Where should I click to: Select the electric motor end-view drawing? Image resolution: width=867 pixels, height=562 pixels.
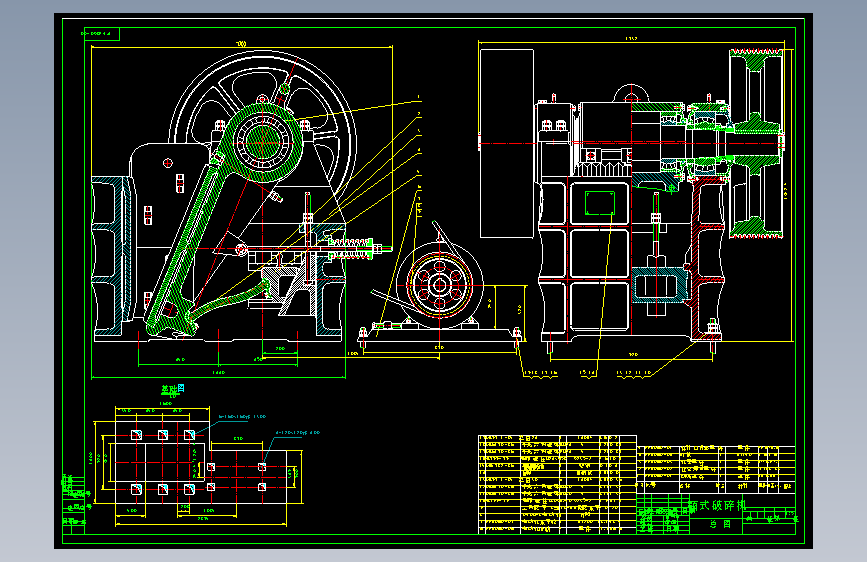440,285
